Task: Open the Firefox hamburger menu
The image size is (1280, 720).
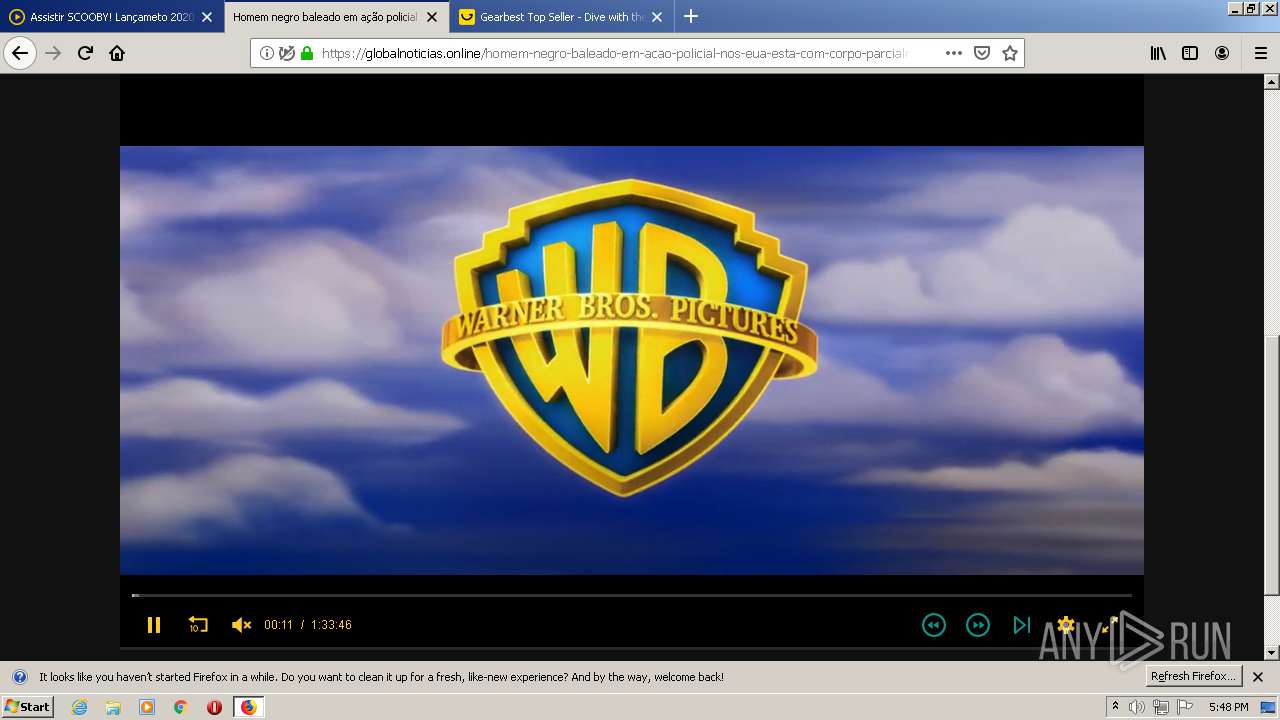Action: click(1260, 53)
